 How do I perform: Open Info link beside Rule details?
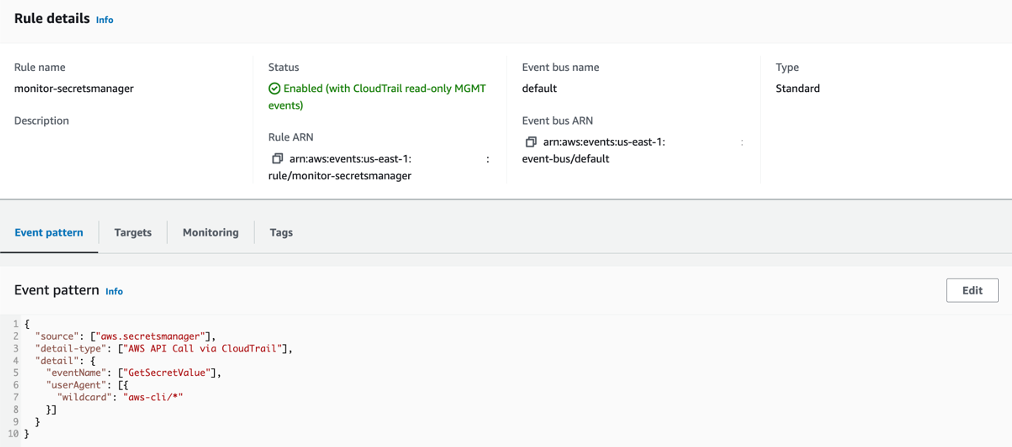(105, 20)
